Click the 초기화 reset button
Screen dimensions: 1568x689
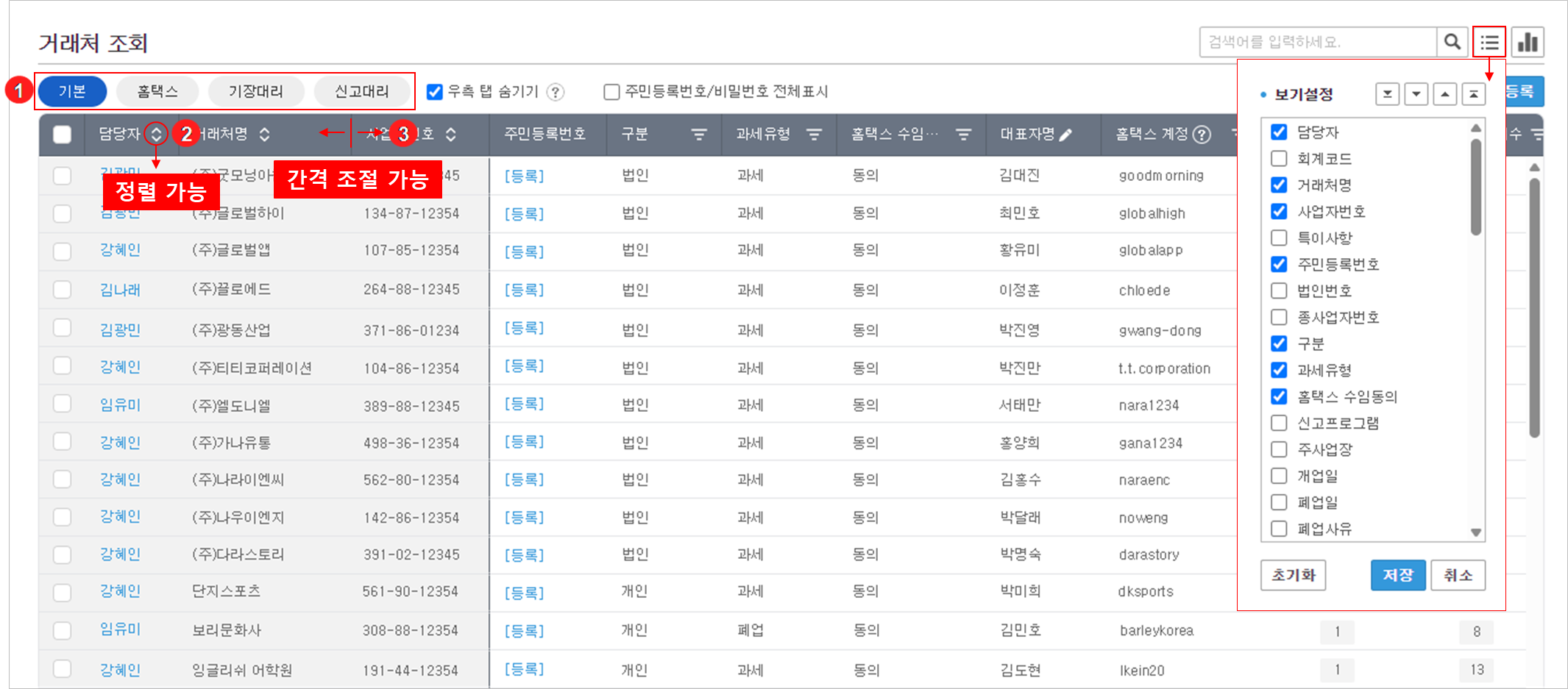point(1293,575)
